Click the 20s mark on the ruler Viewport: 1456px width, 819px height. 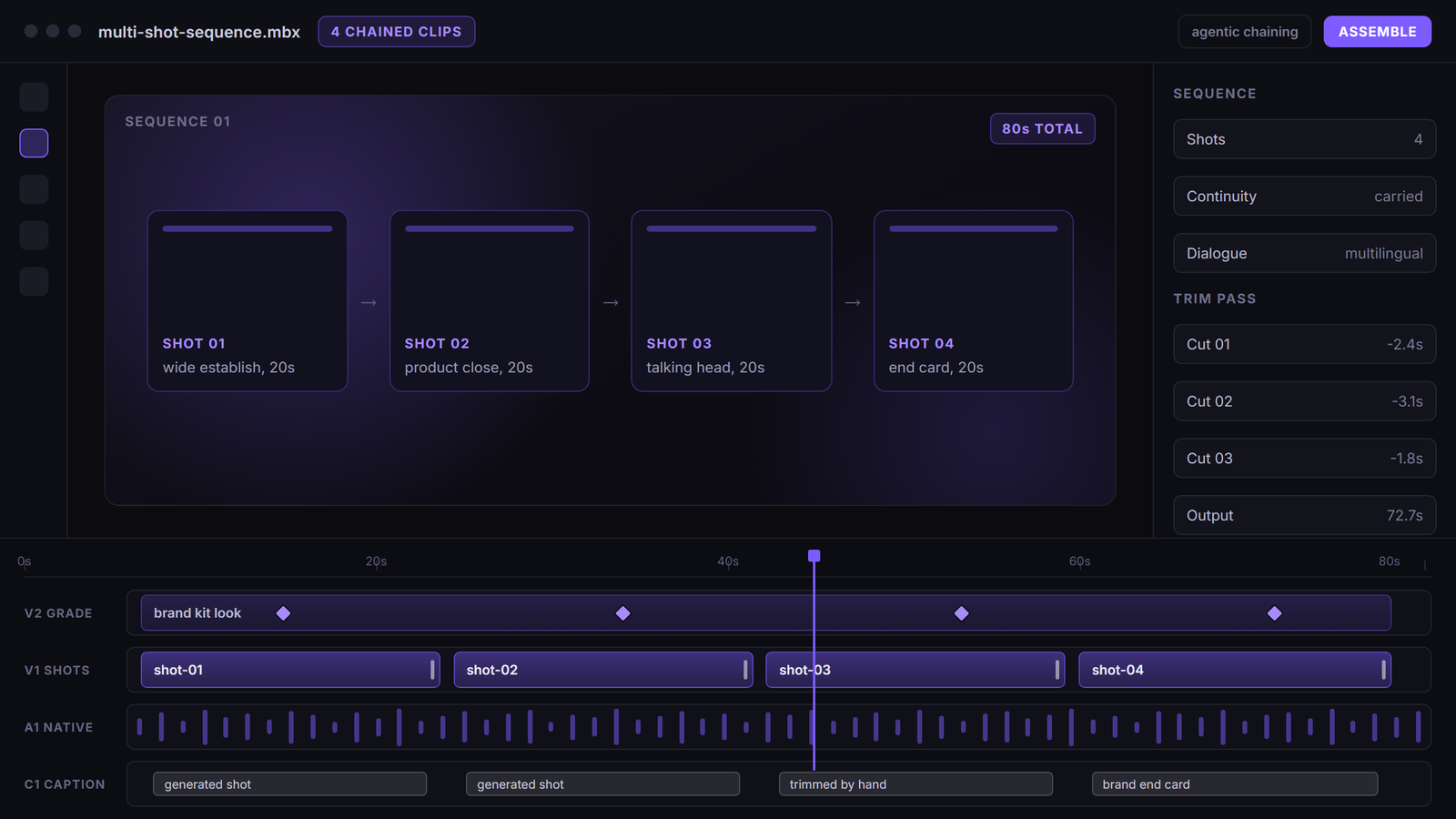tap(376, 561)
